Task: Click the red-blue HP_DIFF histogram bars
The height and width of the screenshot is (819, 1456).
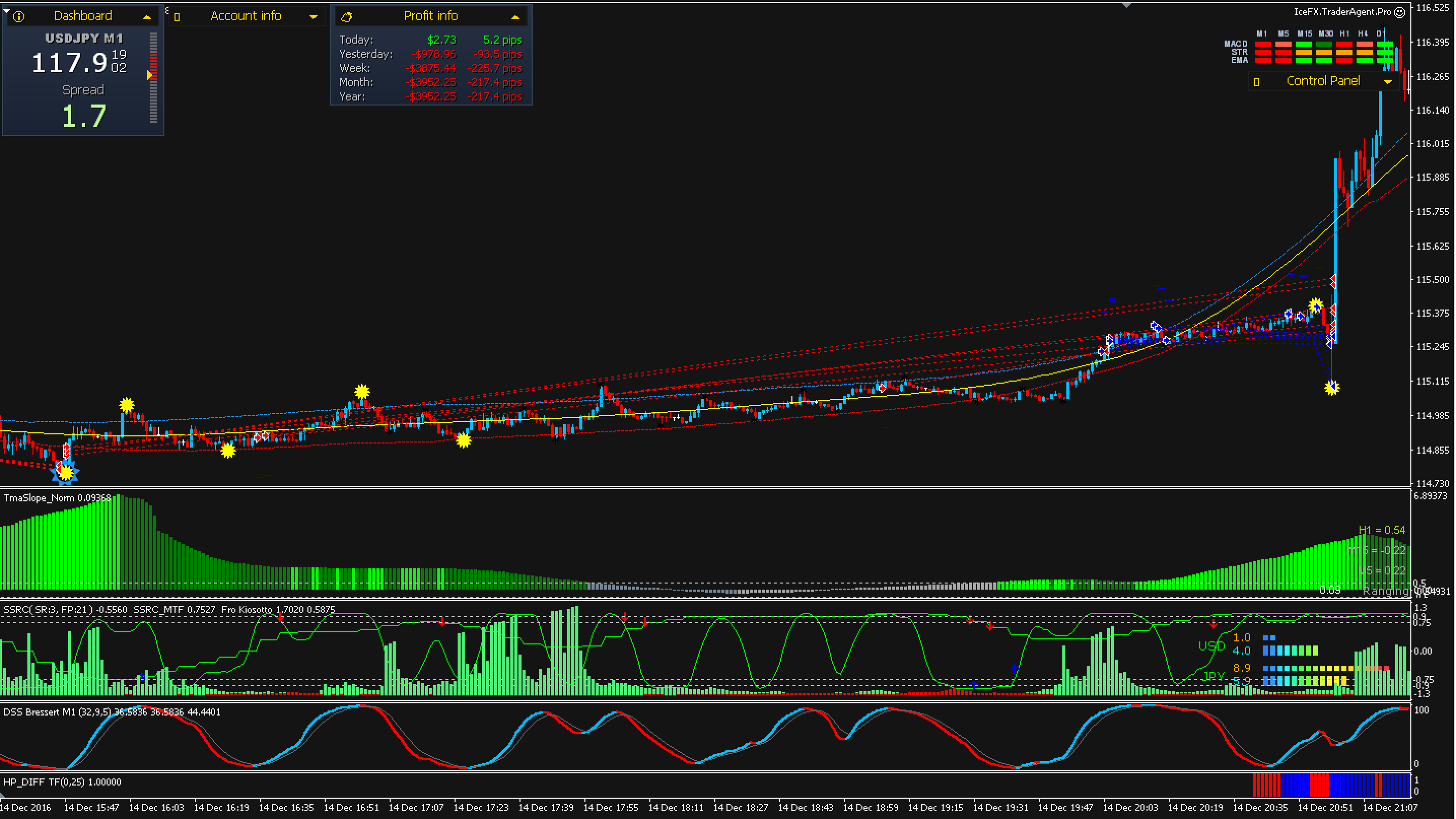Action: [1331, 784]
